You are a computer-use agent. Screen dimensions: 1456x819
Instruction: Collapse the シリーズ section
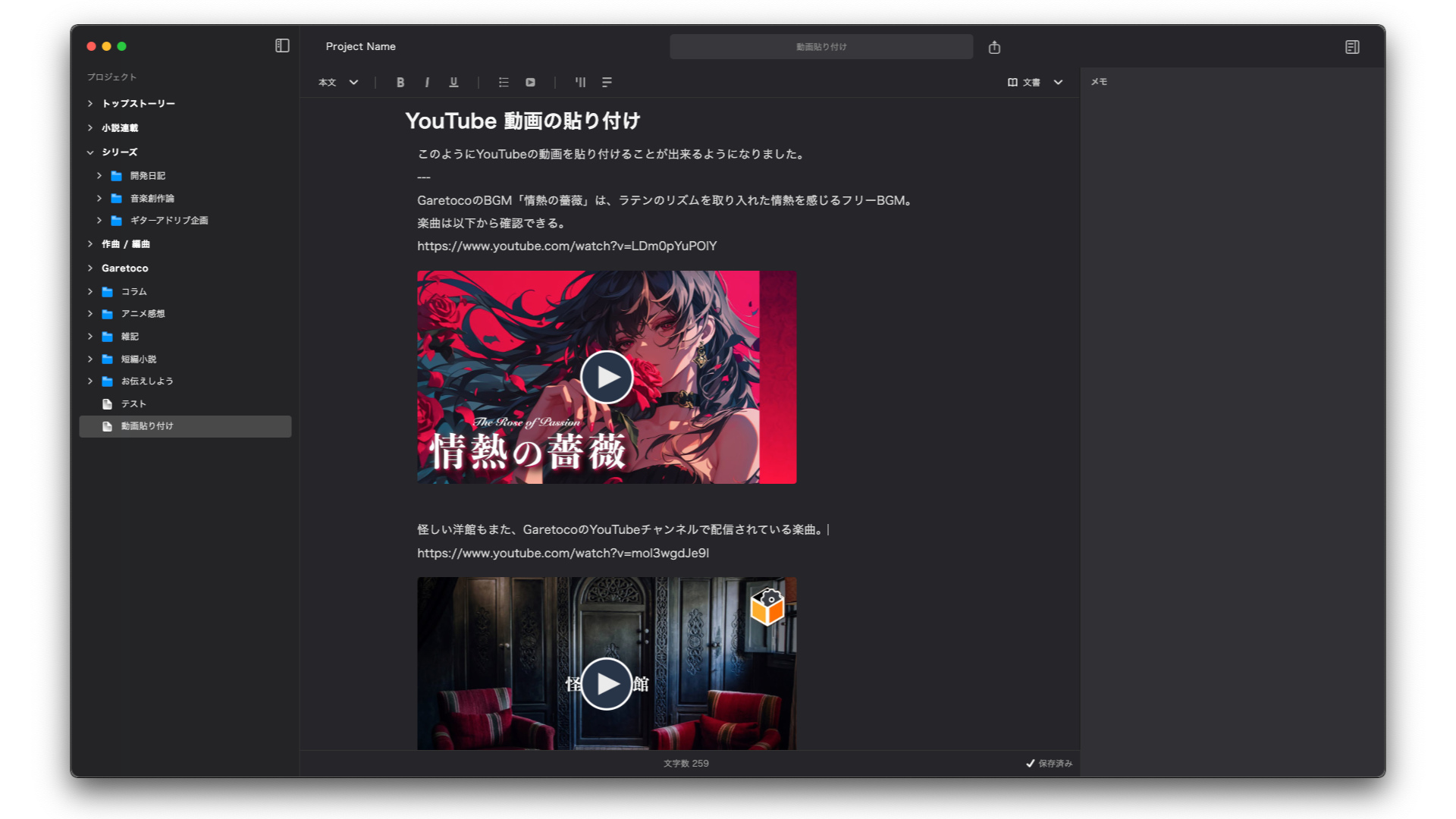[90, 152]
